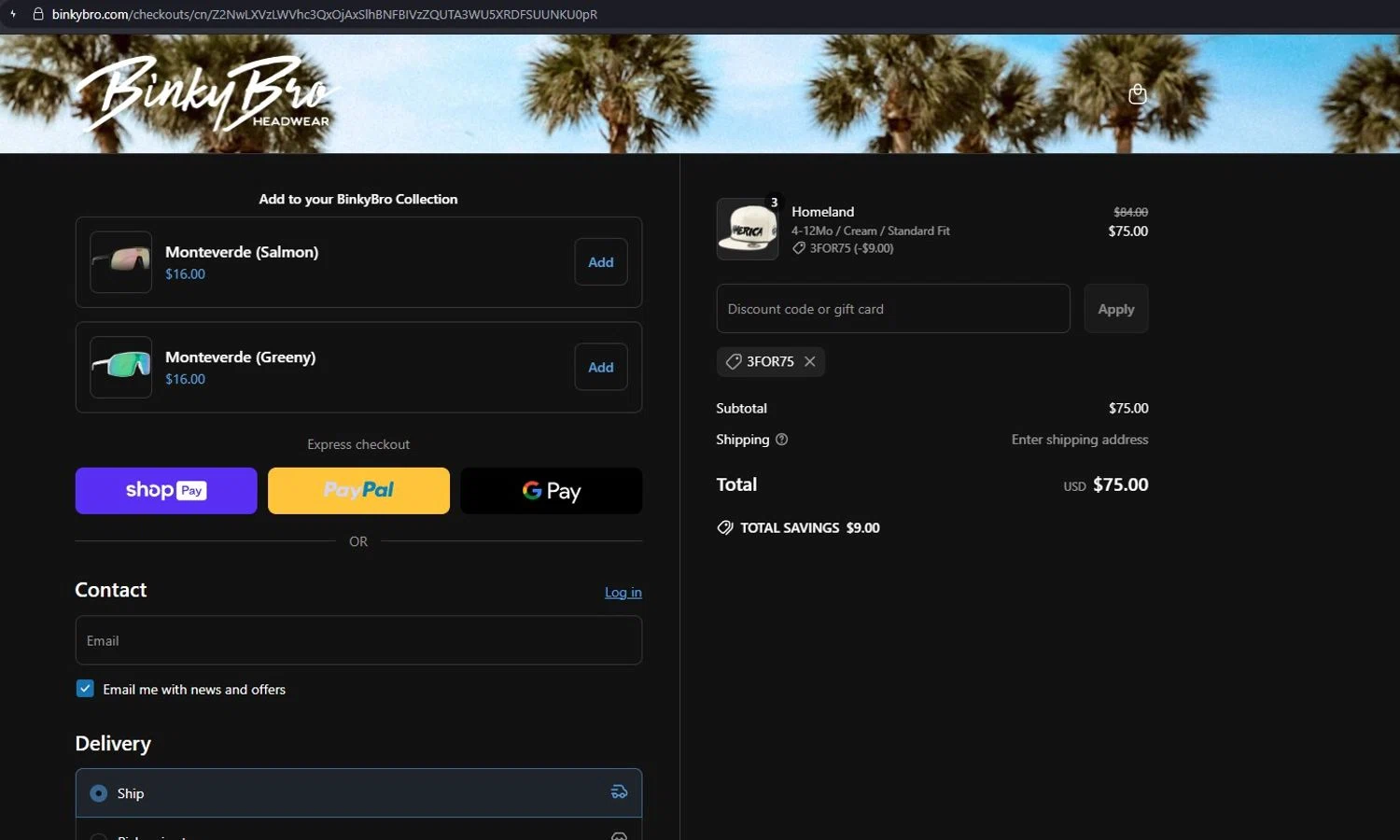Add Monteverde (Greeny) to the order

(601, 368)
